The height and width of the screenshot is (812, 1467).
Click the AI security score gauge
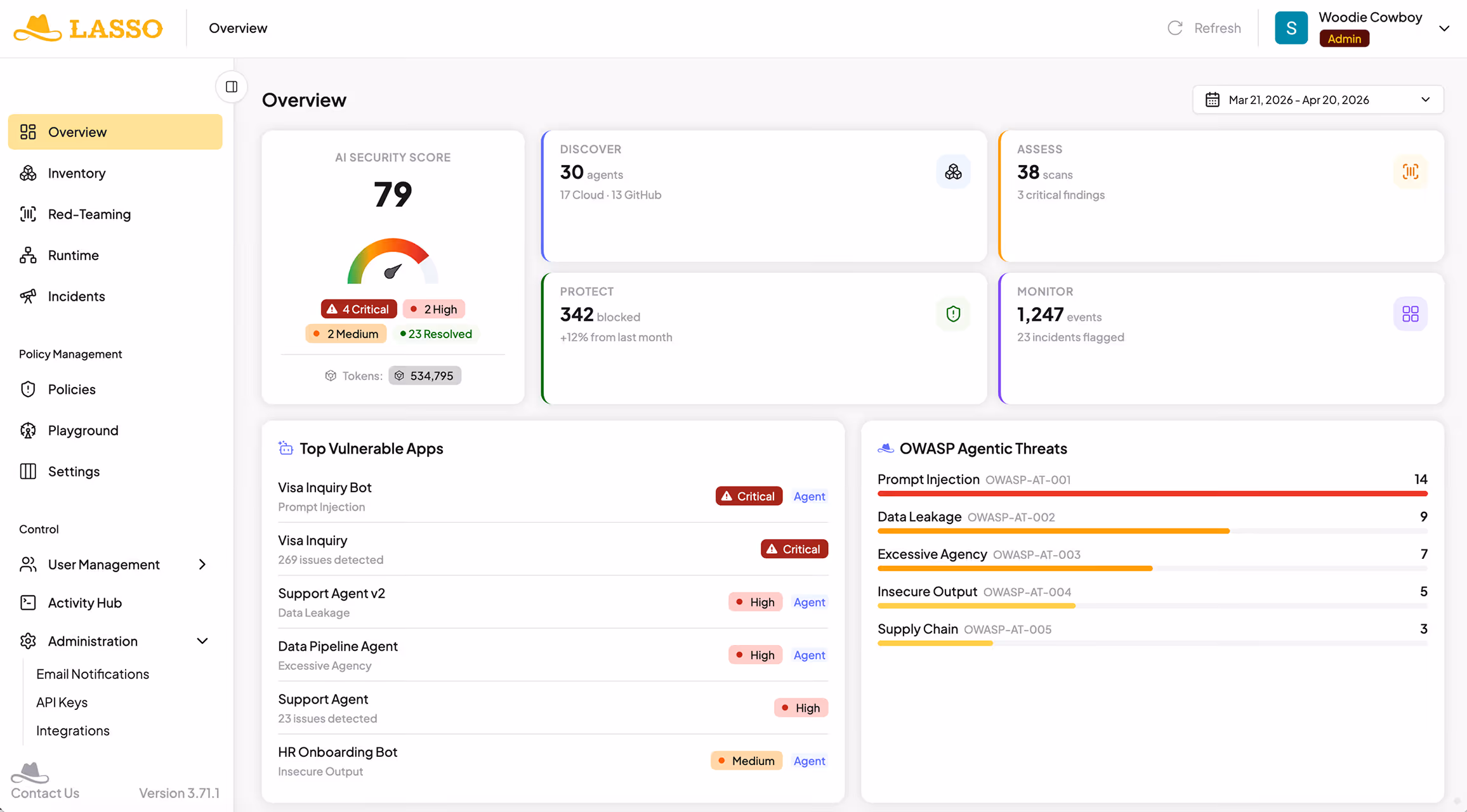pyautogui.click(x=393, y=261)
